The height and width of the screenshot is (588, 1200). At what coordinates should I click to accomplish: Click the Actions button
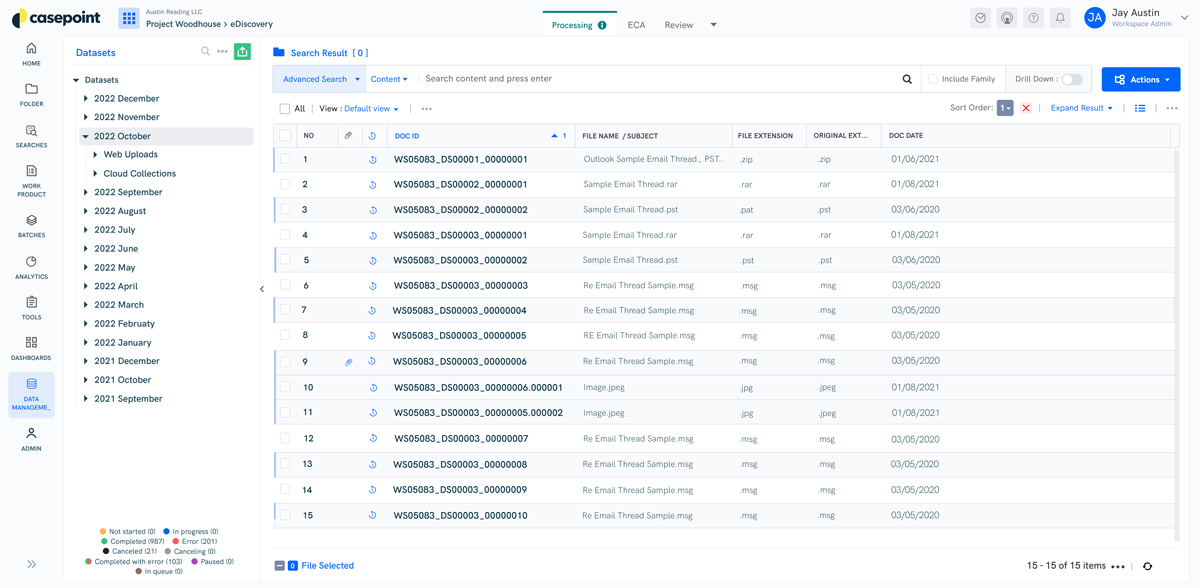click(1140, 78)
